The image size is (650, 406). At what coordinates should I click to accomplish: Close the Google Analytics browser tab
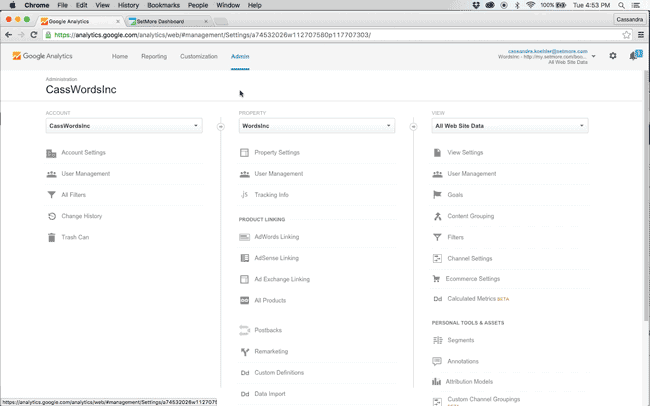click(118, 21)
